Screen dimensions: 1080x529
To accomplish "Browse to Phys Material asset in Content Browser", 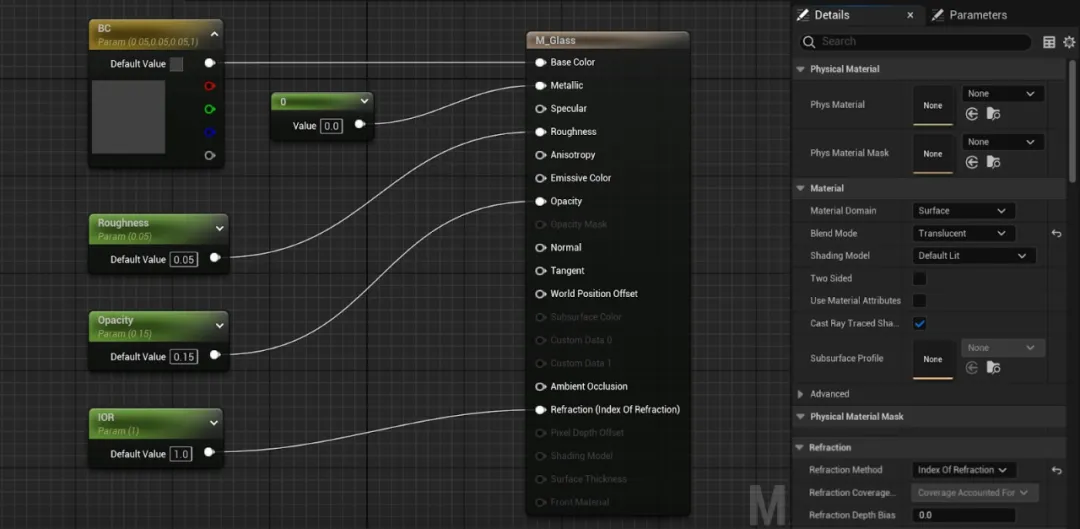I will pos(993,114).
